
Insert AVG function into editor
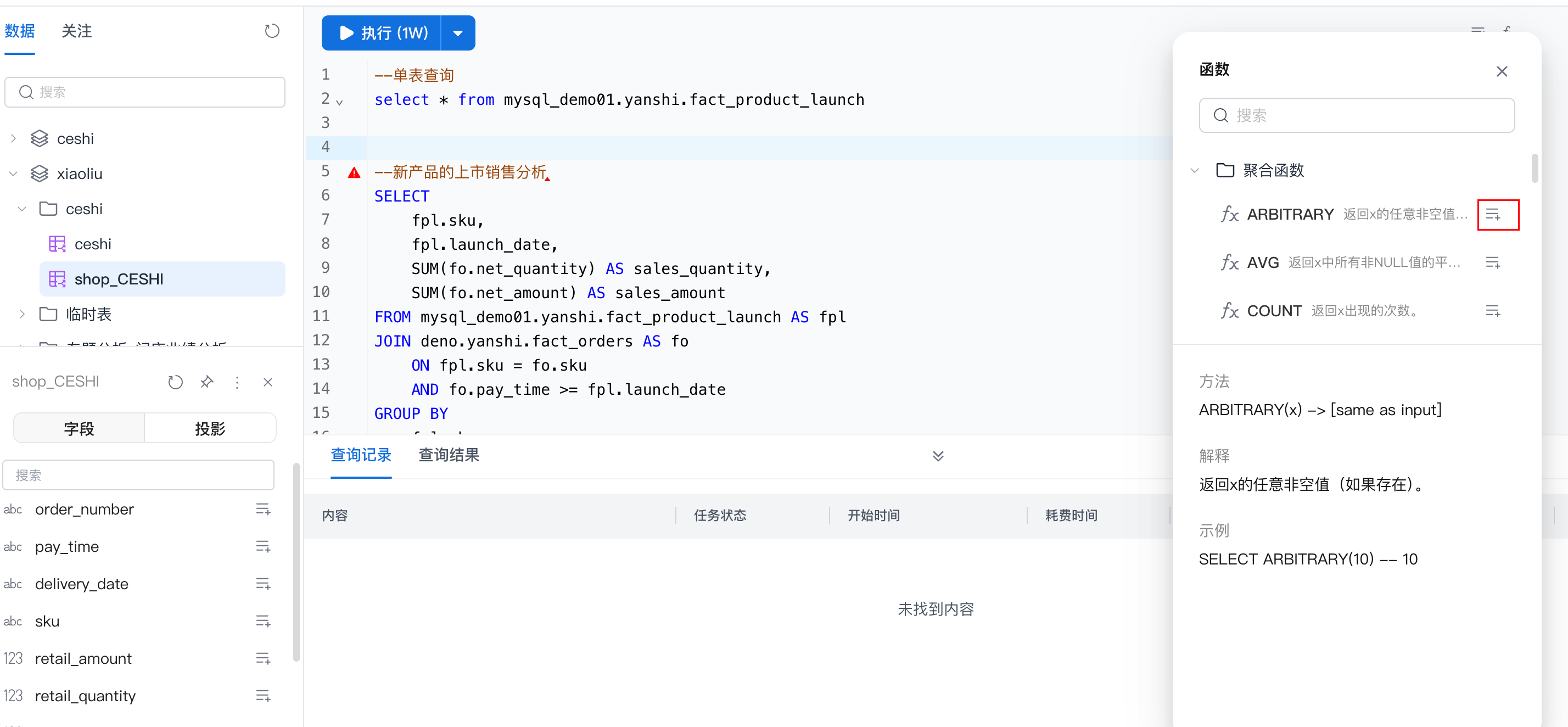(1493, 262)
